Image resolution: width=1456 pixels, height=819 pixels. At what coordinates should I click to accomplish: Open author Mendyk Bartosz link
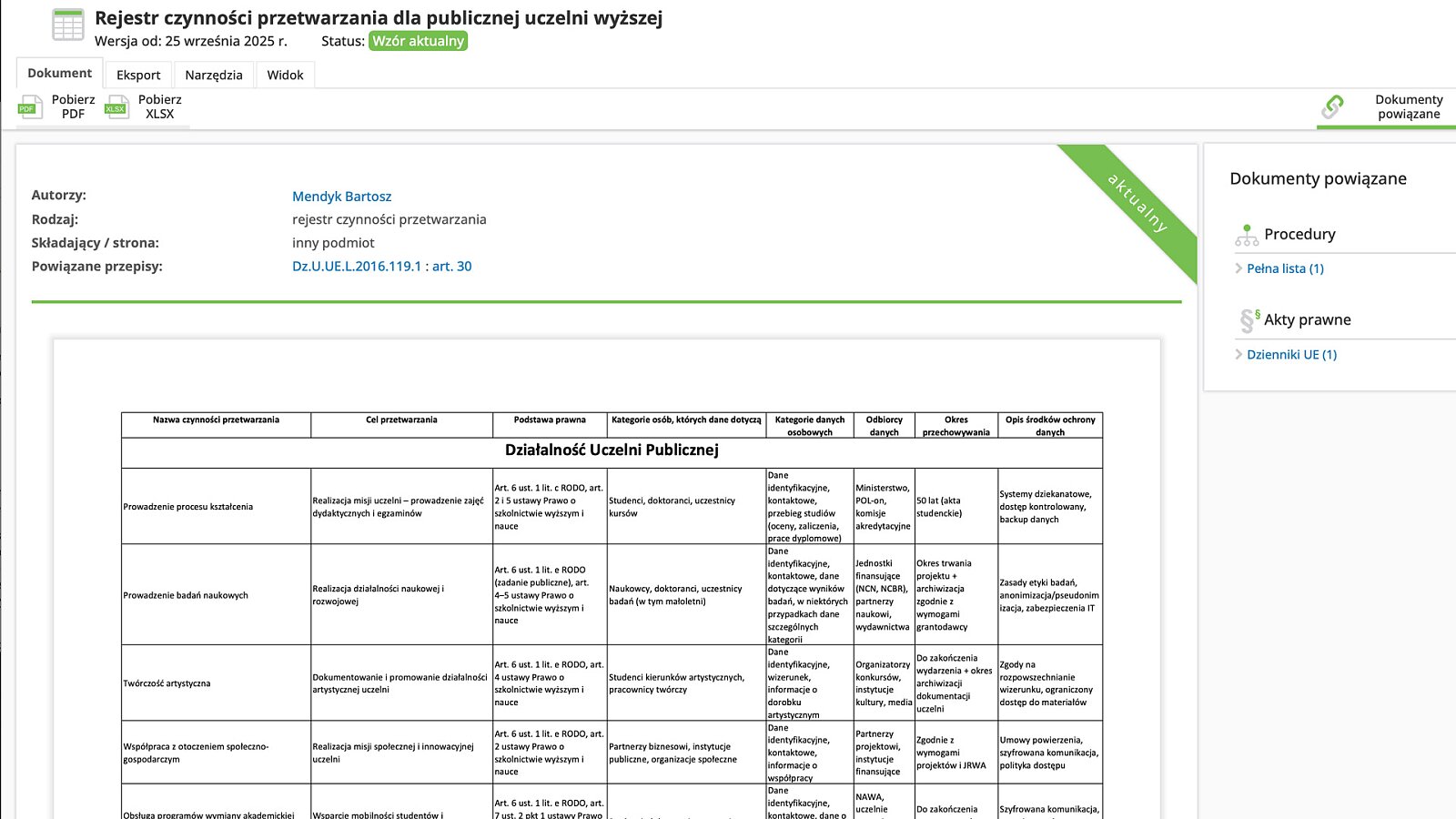tap(341, 197)
